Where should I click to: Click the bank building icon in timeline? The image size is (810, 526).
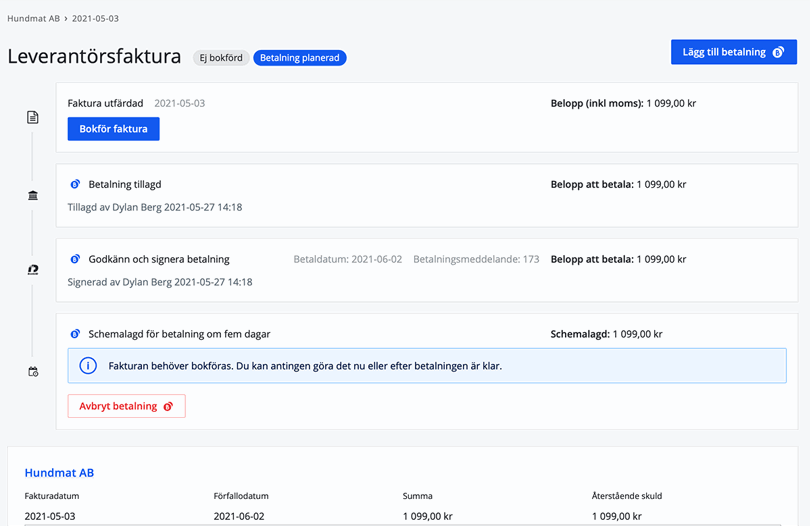pyautogui.click(x=33, y=195)
